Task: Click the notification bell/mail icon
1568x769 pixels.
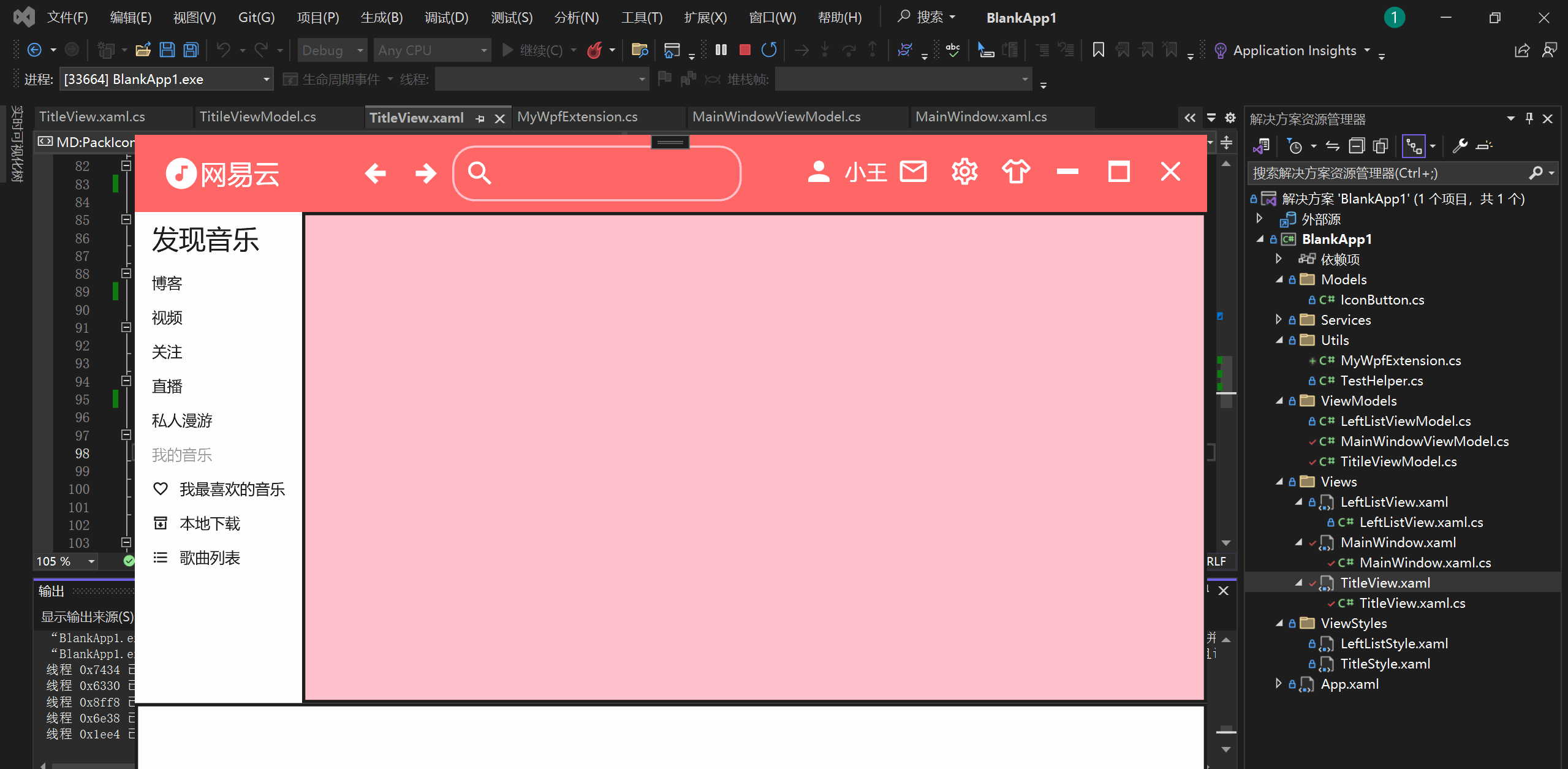Action: click(912, 171)
